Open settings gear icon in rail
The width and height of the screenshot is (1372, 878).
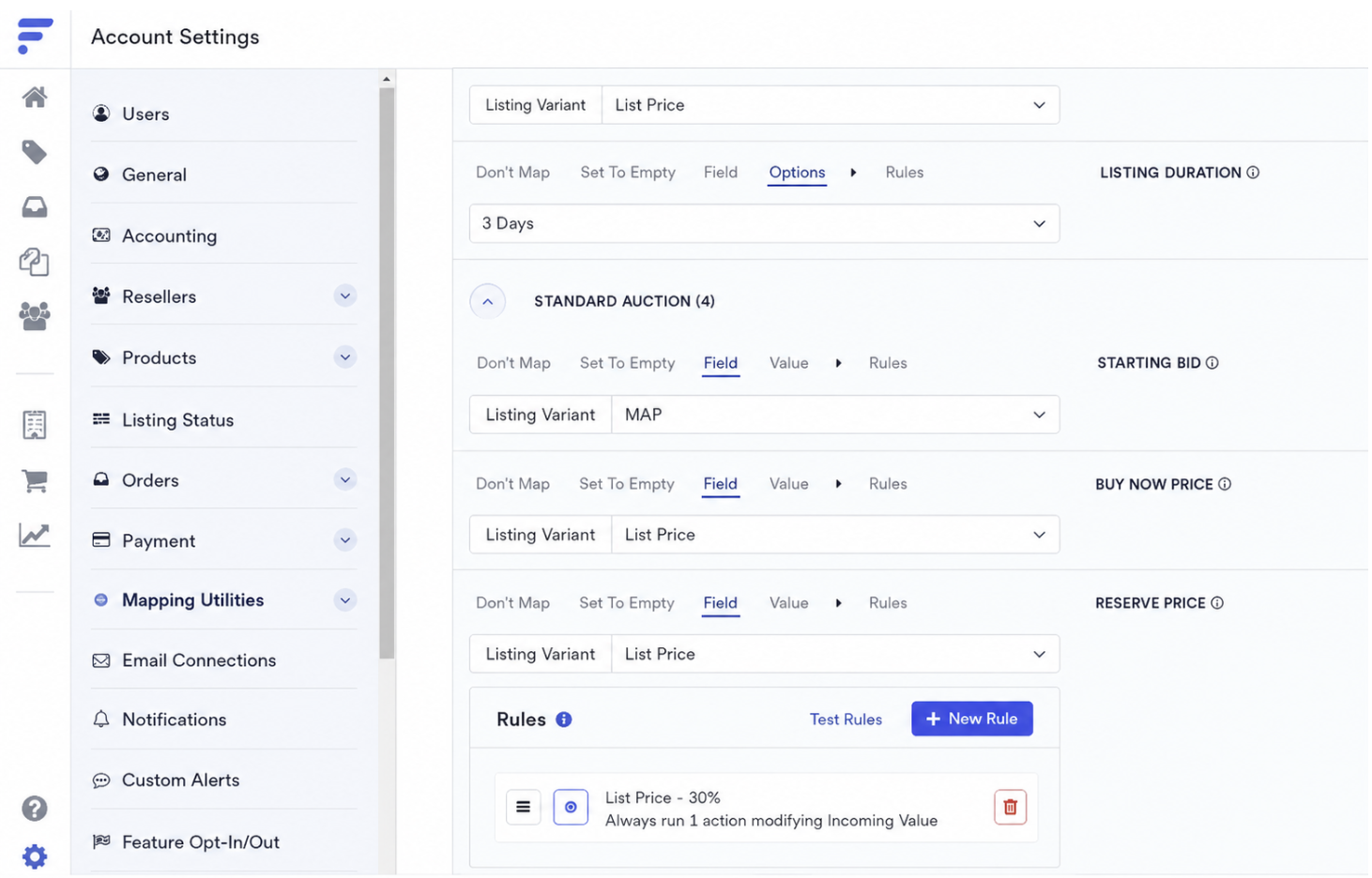pos(35,857)
